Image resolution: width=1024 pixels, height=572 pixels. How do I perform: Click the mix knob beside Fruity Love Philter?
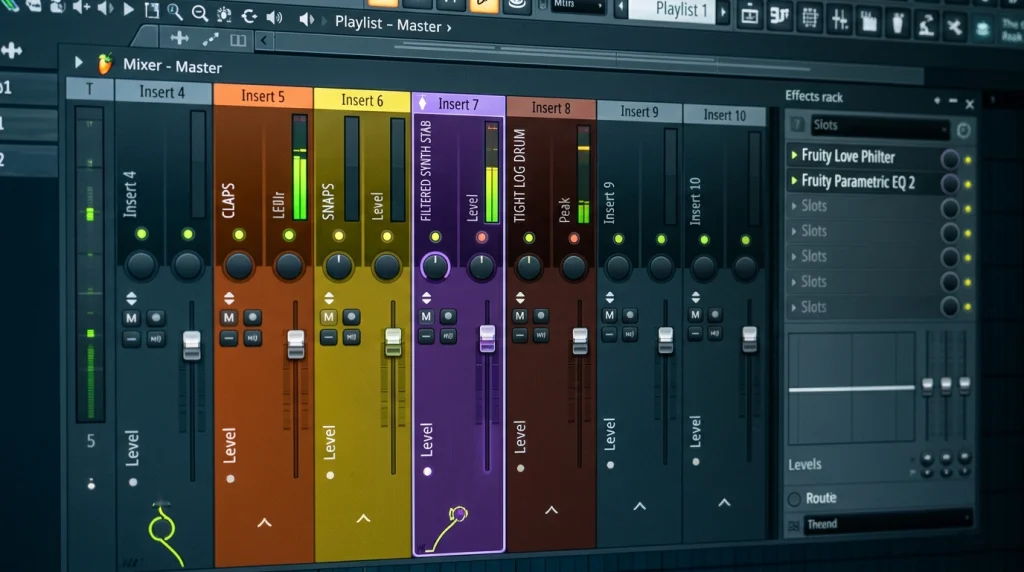949,159
